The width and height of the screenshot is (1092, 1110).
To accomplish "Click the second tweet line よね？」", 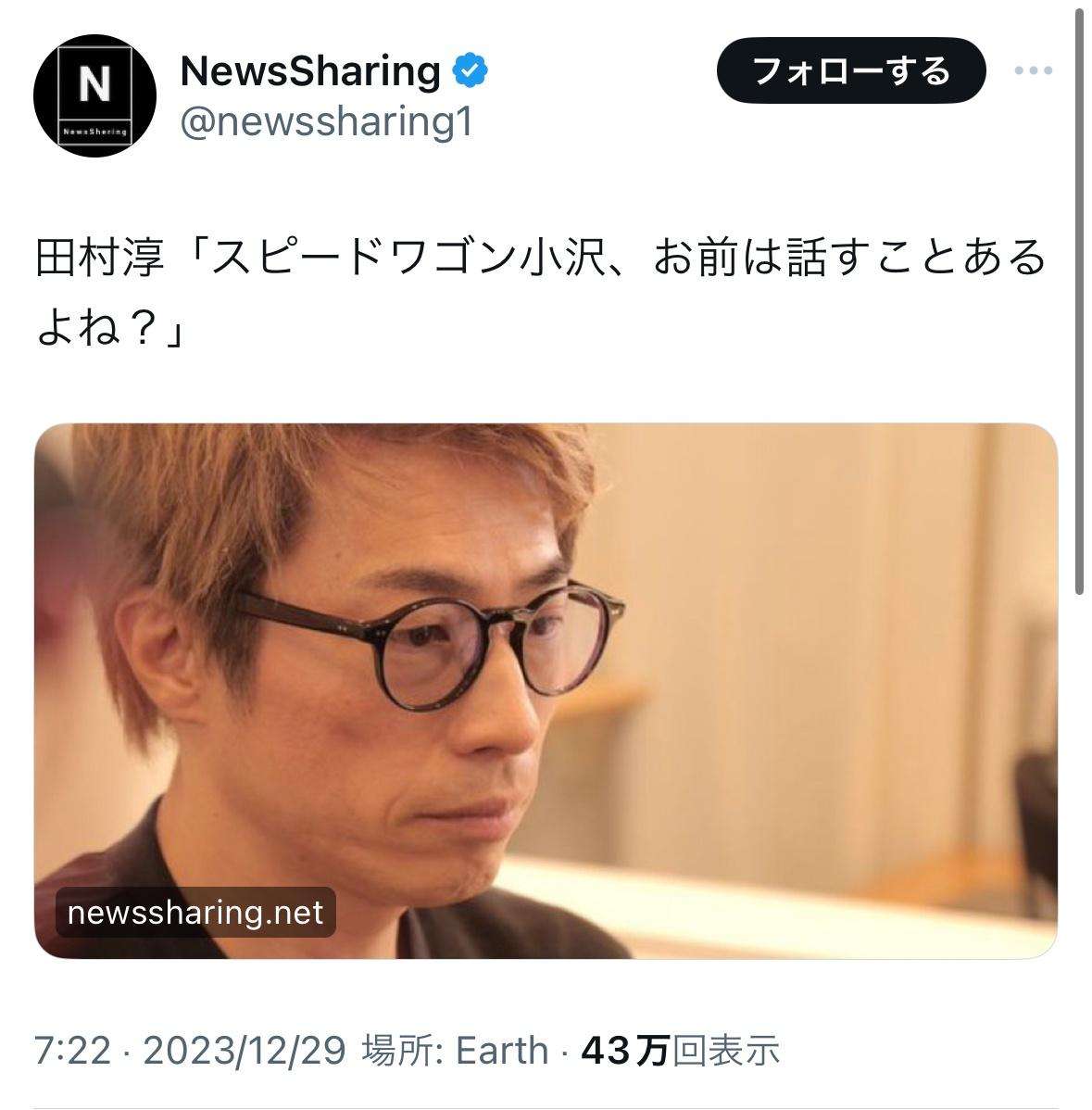I will [110, 328].
